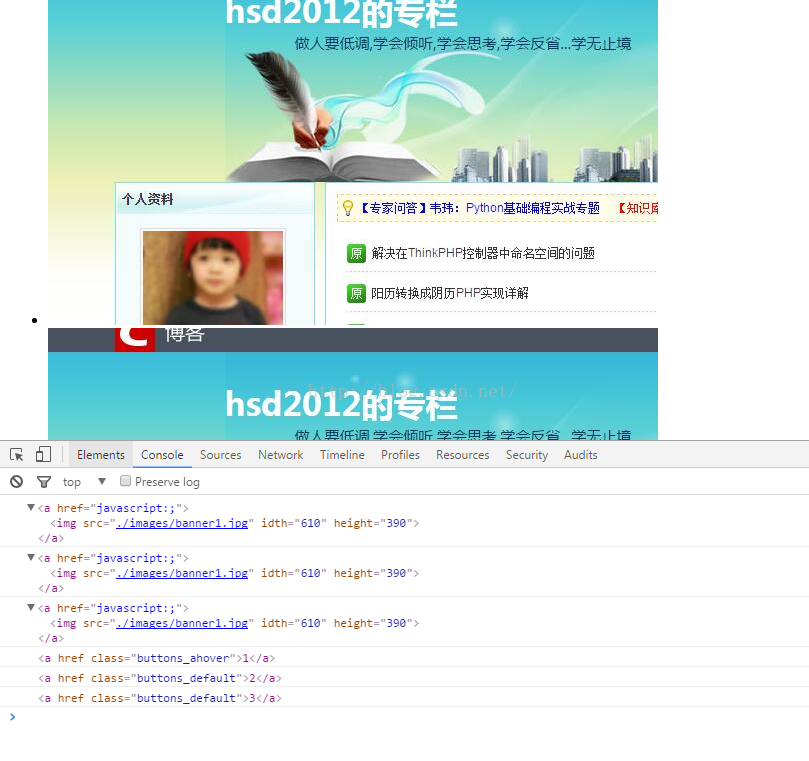Click the lower hsd2012的专栏 banner title
The height and width of the screenshot is (761, 809).
pos(341,404)
